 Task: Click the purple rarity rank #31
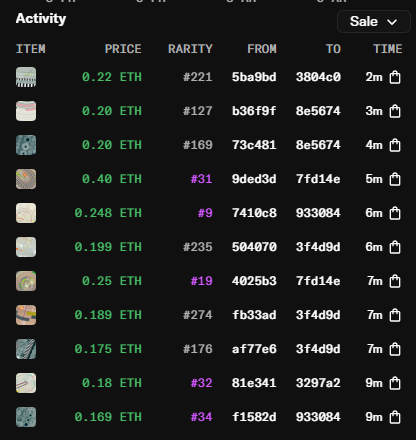(201, 179)
